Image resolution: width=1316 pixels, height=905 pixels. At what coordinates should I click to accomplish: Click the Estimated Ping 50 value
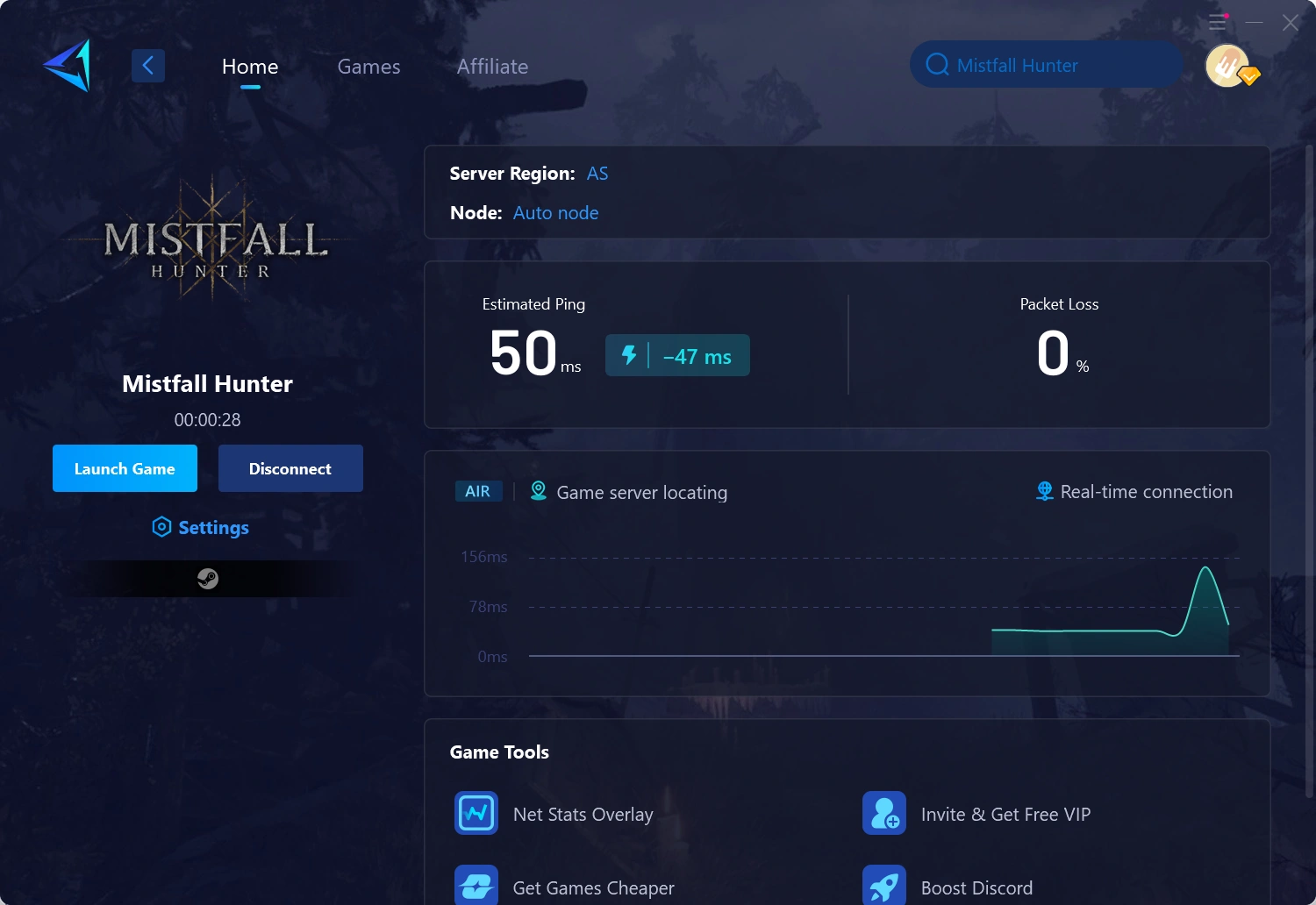tap(524, 353)
